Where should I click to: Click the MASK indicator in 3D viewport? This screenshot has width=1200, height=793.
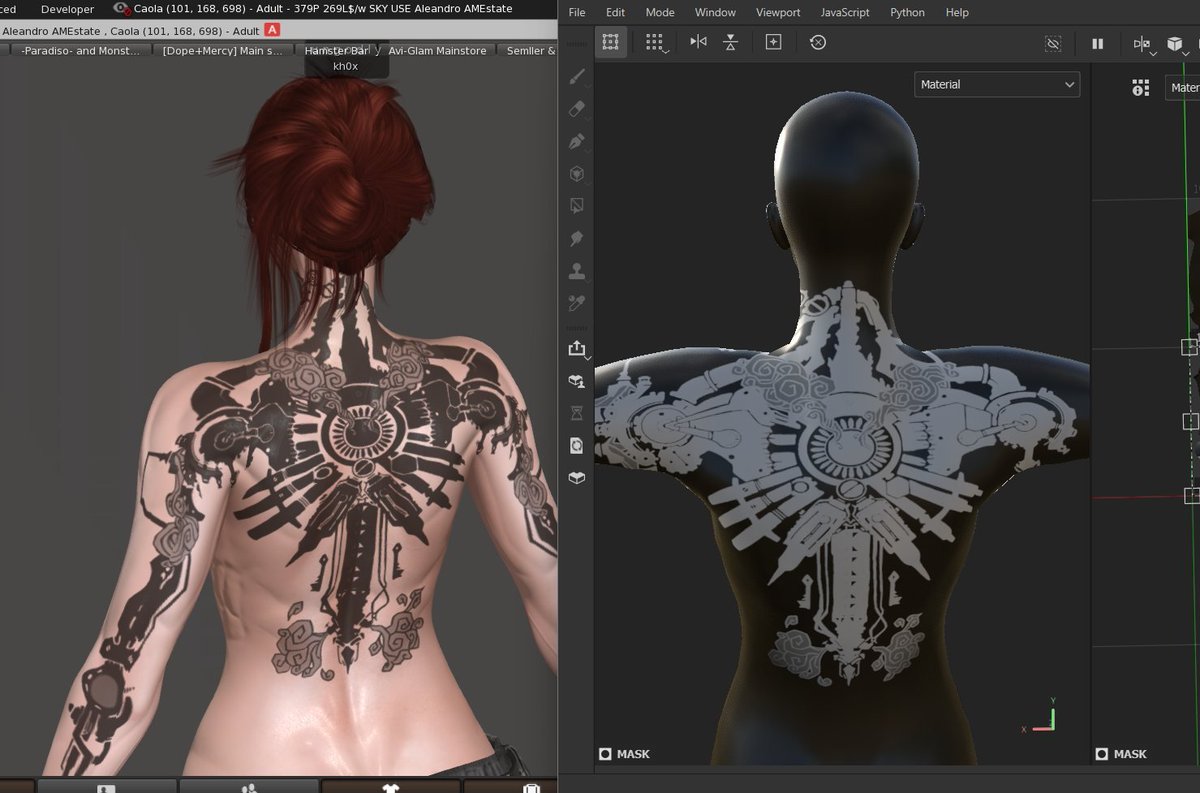[624, 754]
